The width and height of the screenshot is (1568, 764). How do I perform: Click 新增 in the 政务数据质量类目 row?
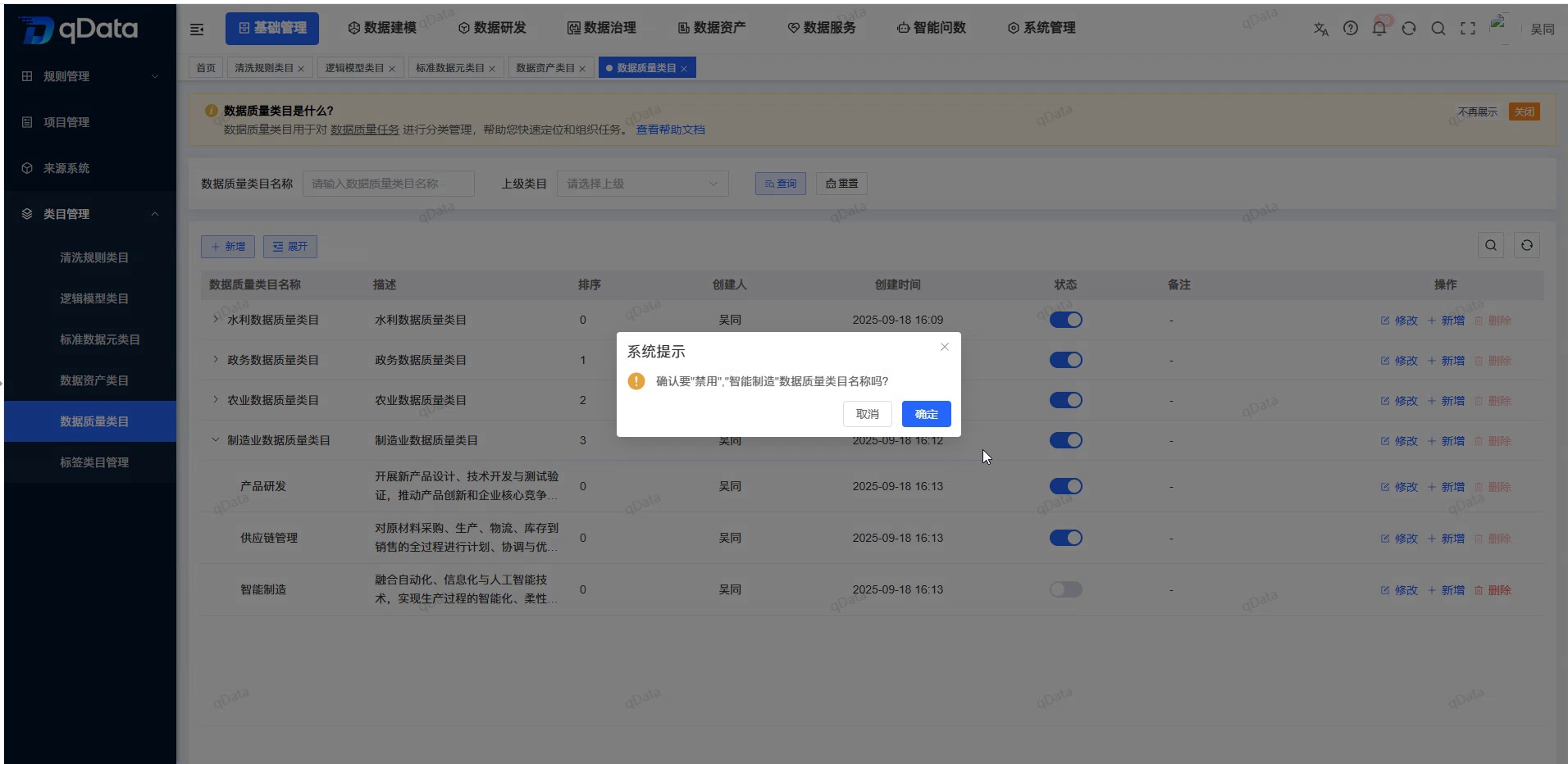click(x=1446, y=361)
